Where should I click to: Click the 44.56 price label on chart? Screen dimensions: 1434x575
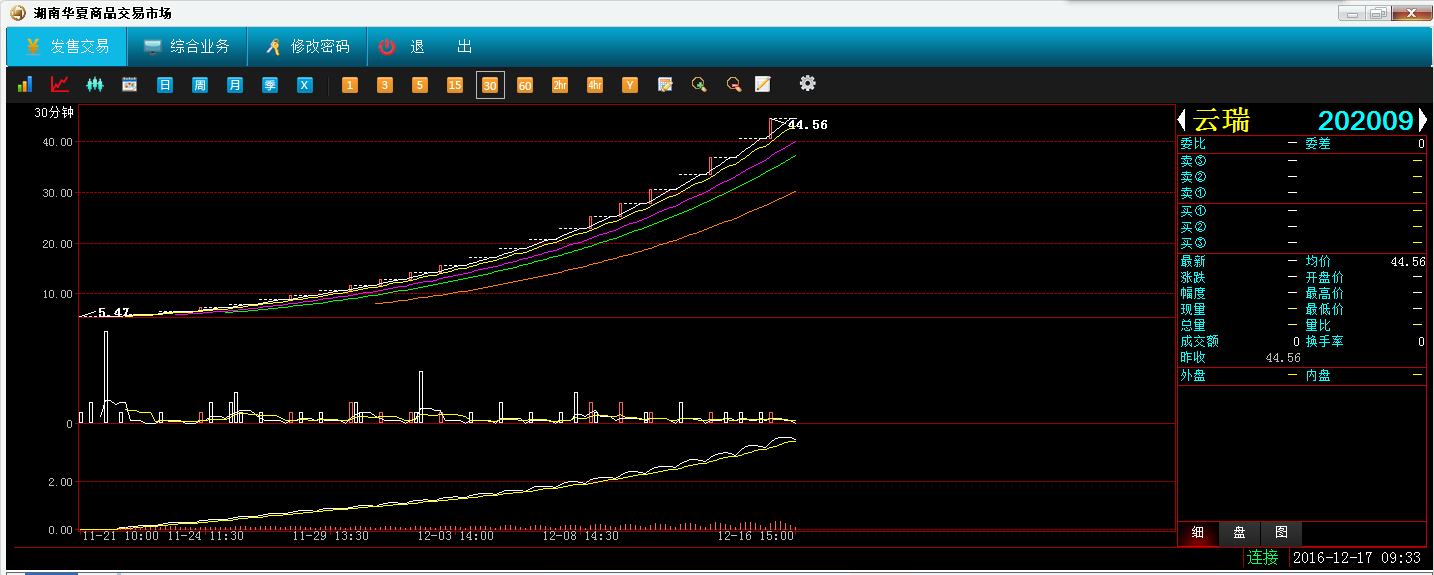point(808,125)
